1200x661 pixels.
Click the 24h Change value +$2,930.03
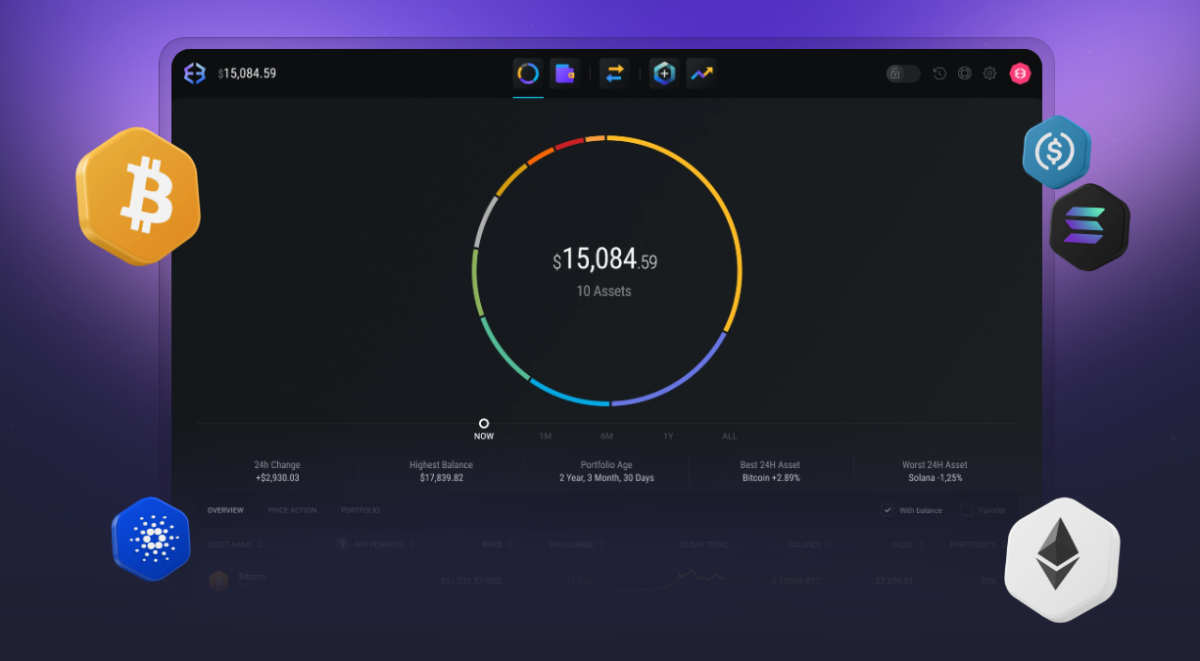[x=277, y=478]
